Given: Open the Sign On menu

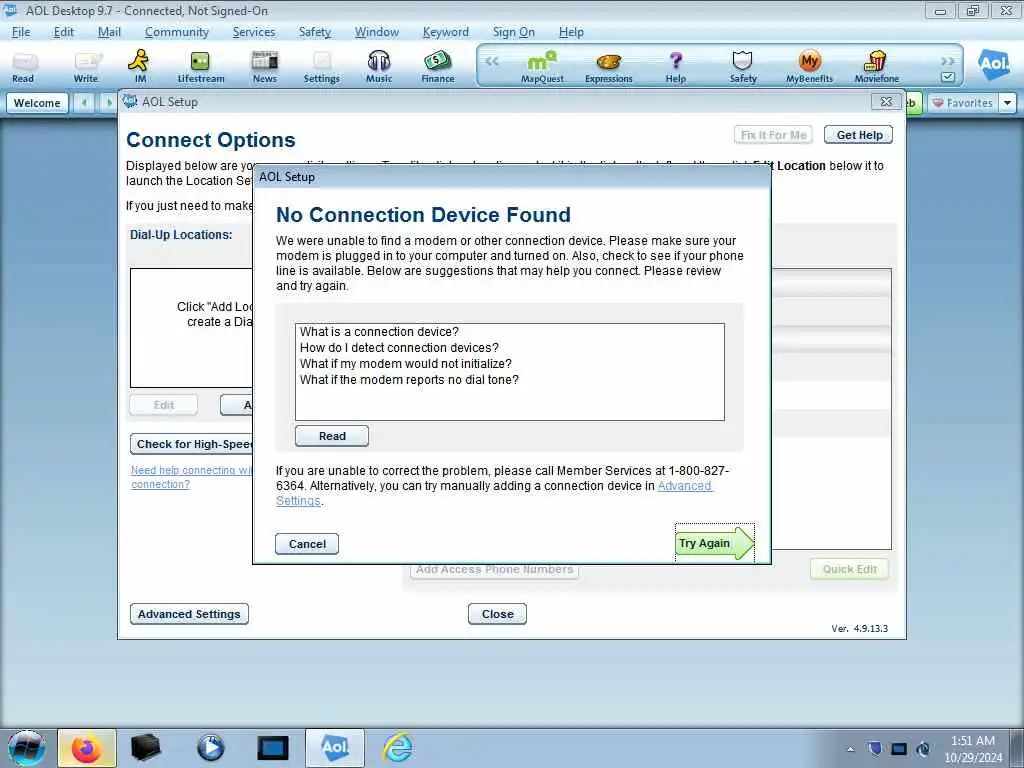Looking at the screenshot, I should pyautogui.click(x=514, y=32).
